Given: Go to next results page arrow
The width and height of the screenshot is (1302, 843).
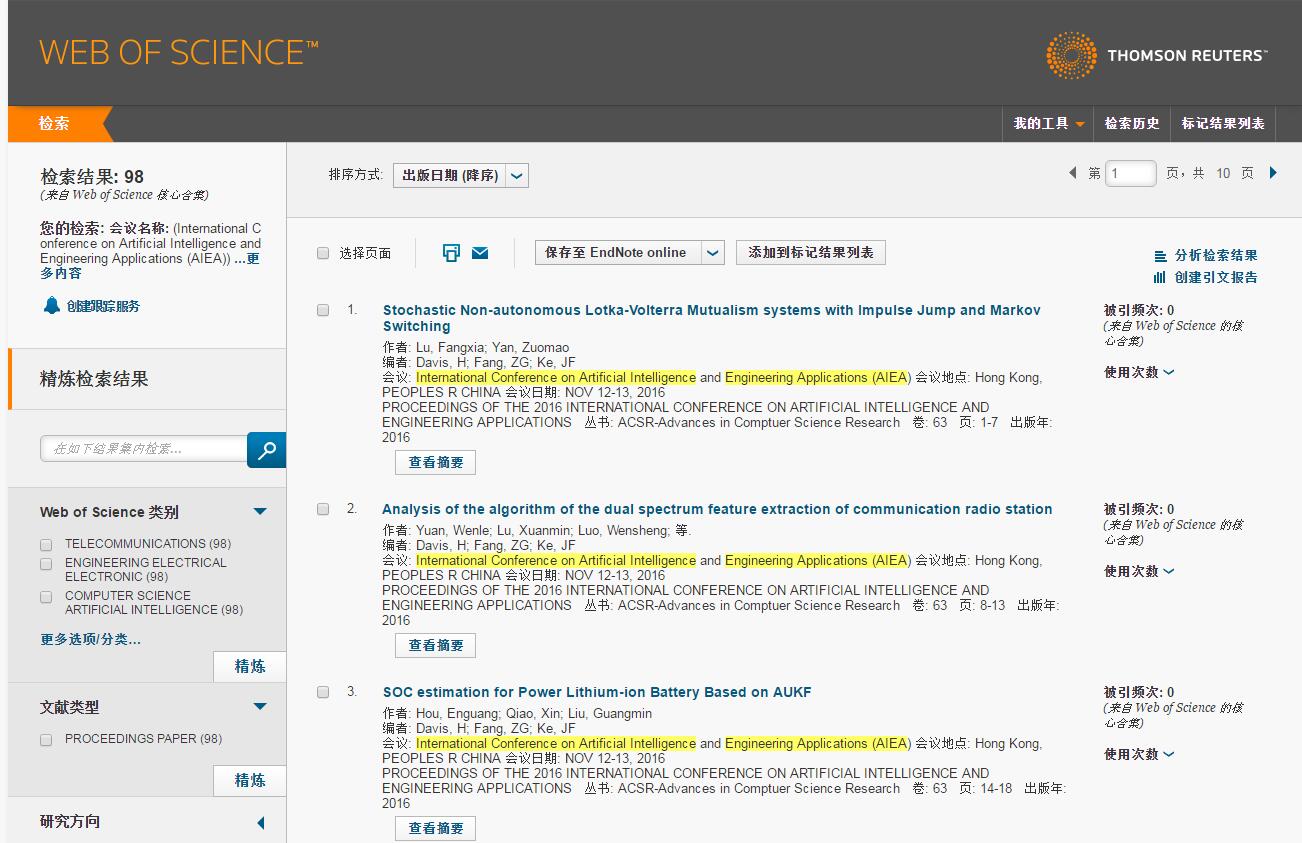Looking at the screenshot, I should (1273, 173).
